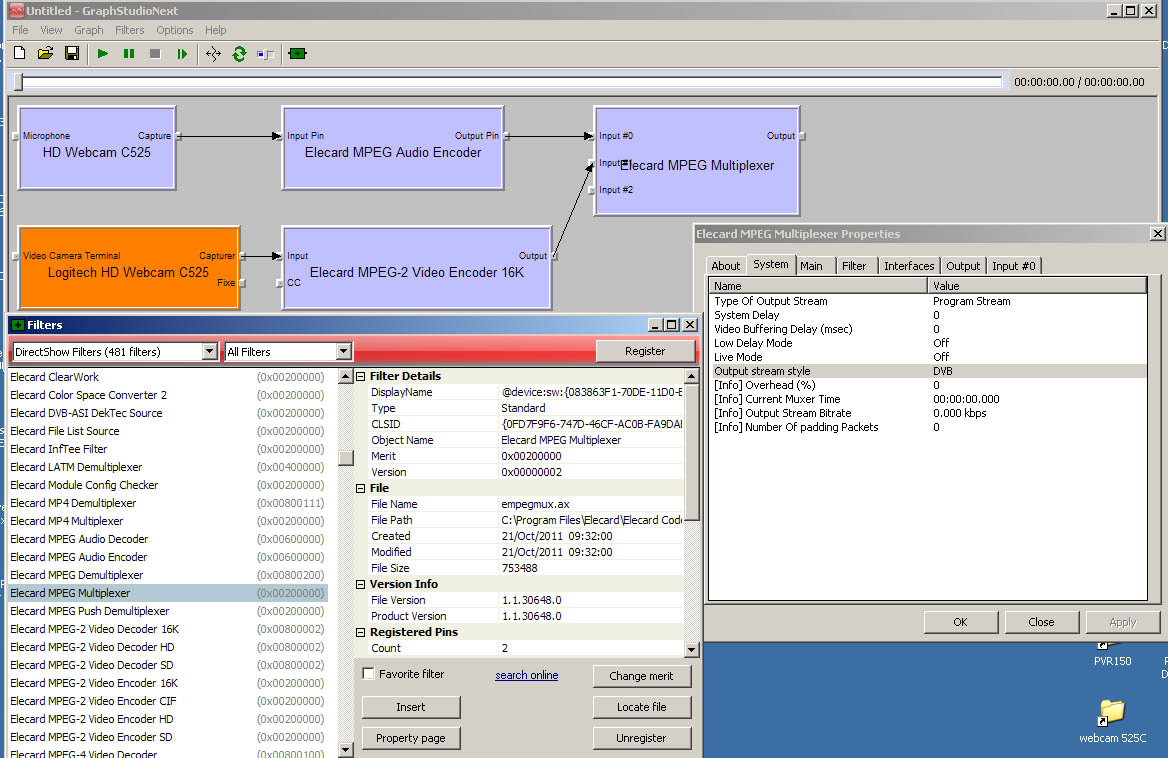The image size is (1168, 758).
Task: Click the Close button in Properties dialog
Action: coord(1041,622)
